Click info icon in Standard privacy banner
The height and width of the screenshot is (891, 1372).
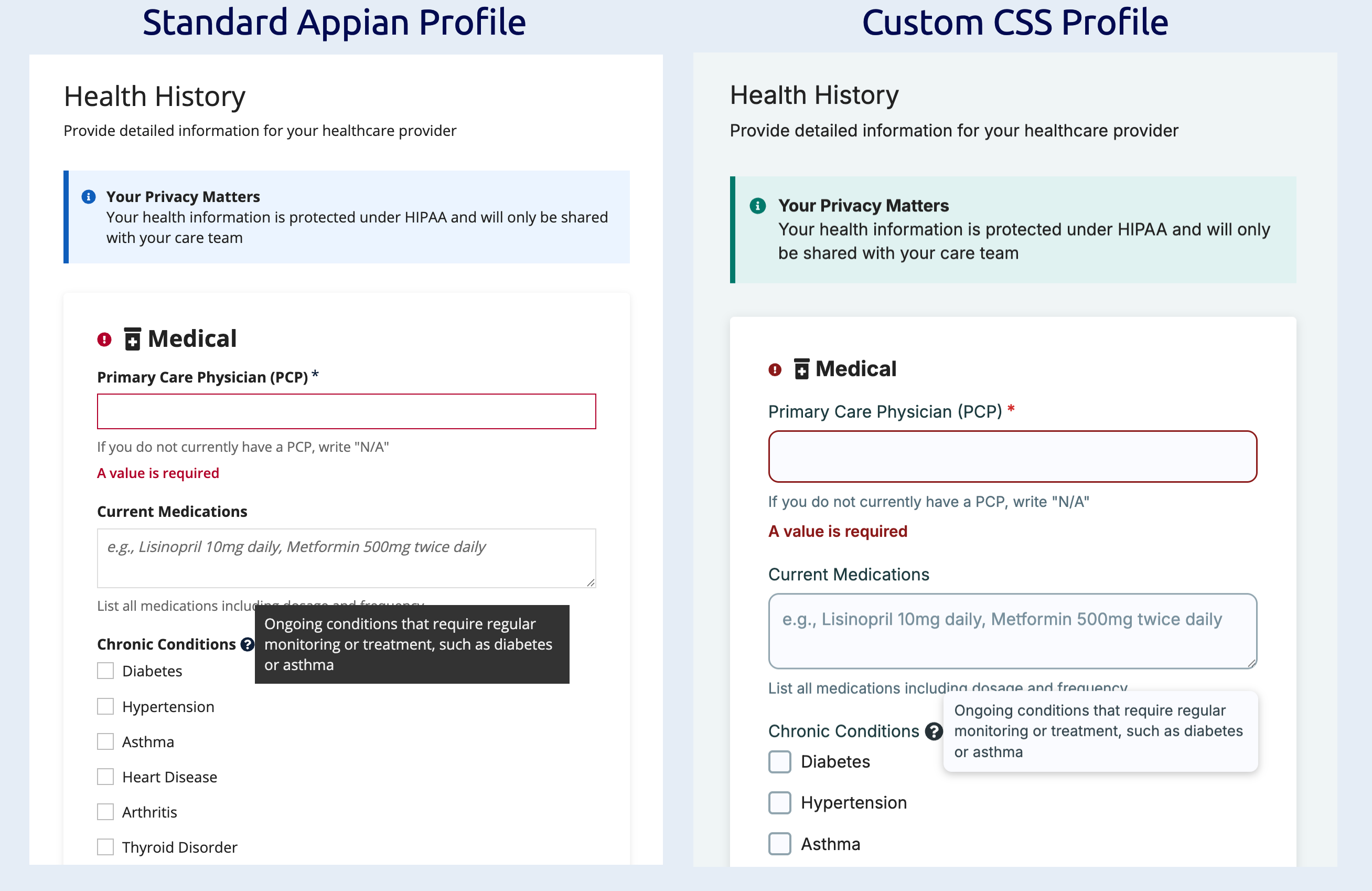click(88, 197)
